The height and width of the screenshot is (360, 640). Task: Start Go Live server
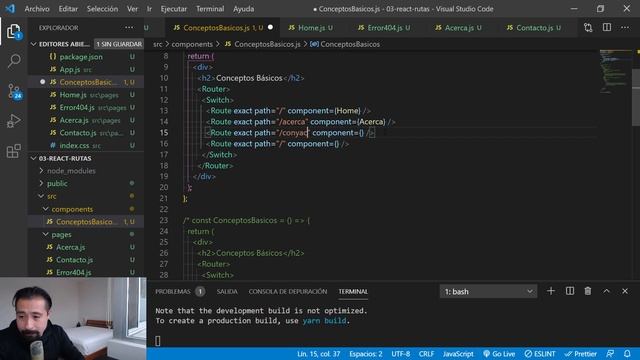click(x=499, y=354)
